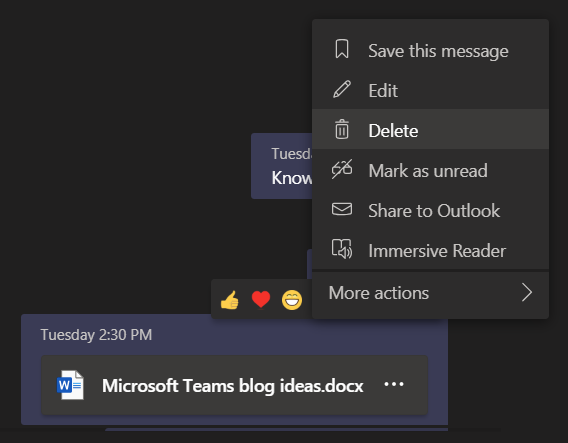Choose Mark as unread option
Image resolution: width=568 pixels, height=443 pixels.
tap(430, 170)
